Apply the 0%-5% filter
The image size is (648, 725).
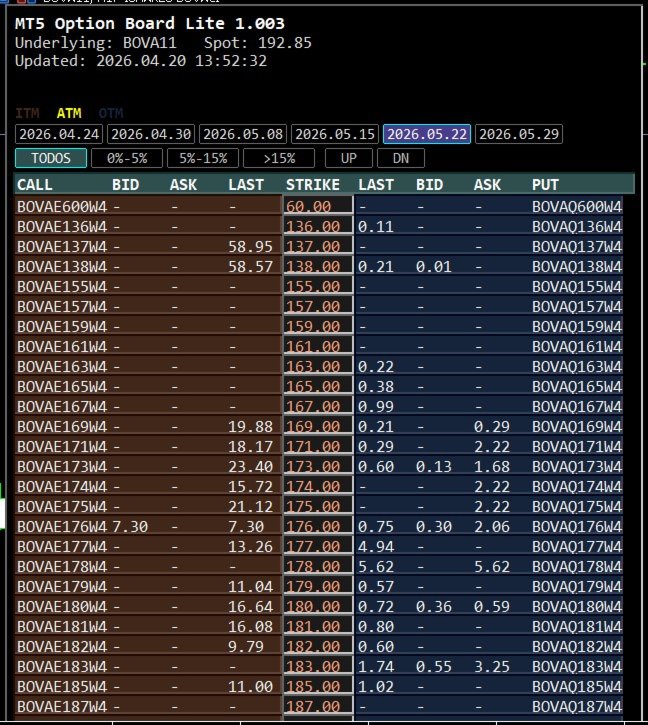point(127,158)
